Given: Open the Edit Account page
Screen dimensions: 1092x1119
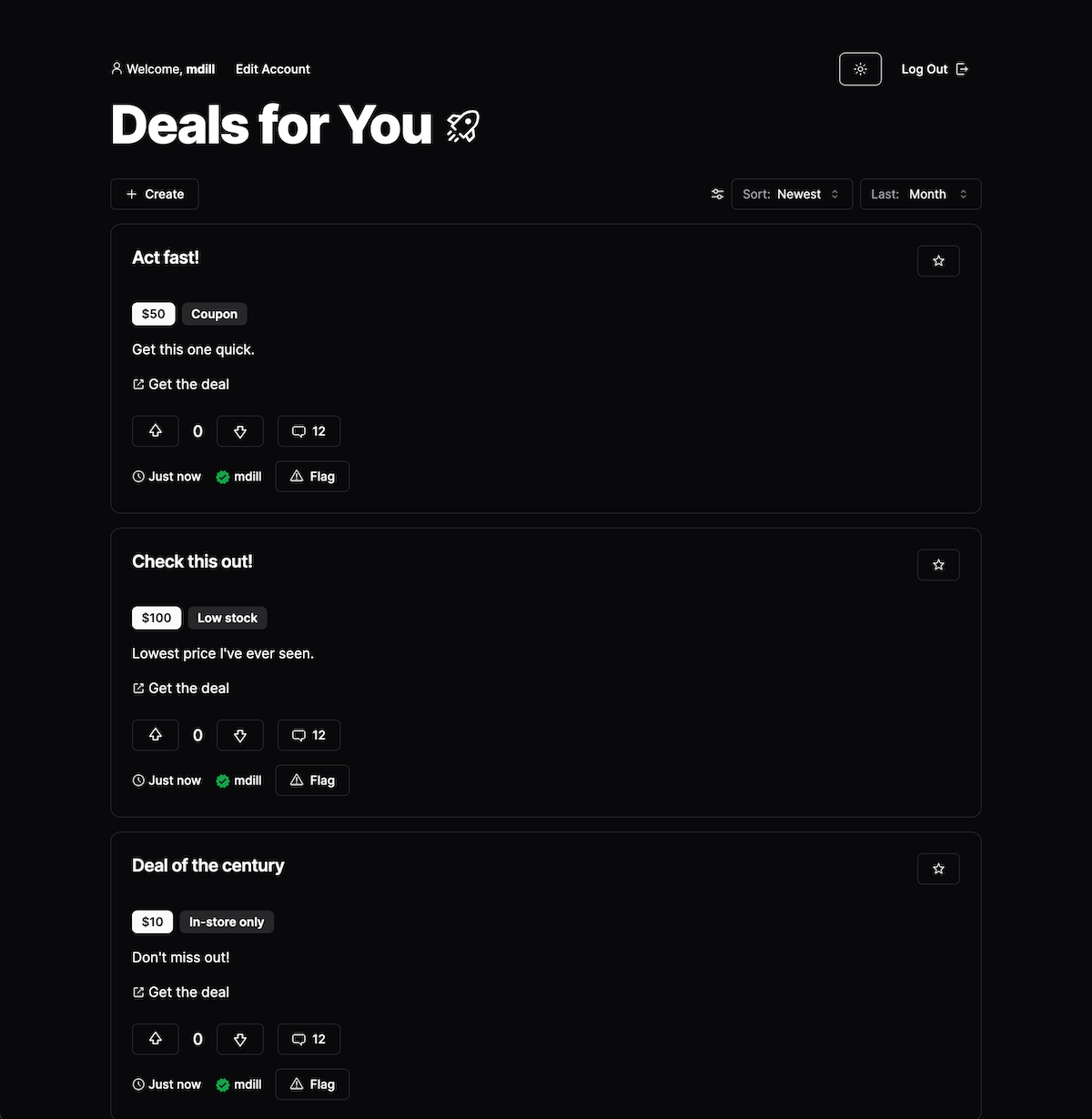Looking at the screenshot, I should [x=273, y=69].
